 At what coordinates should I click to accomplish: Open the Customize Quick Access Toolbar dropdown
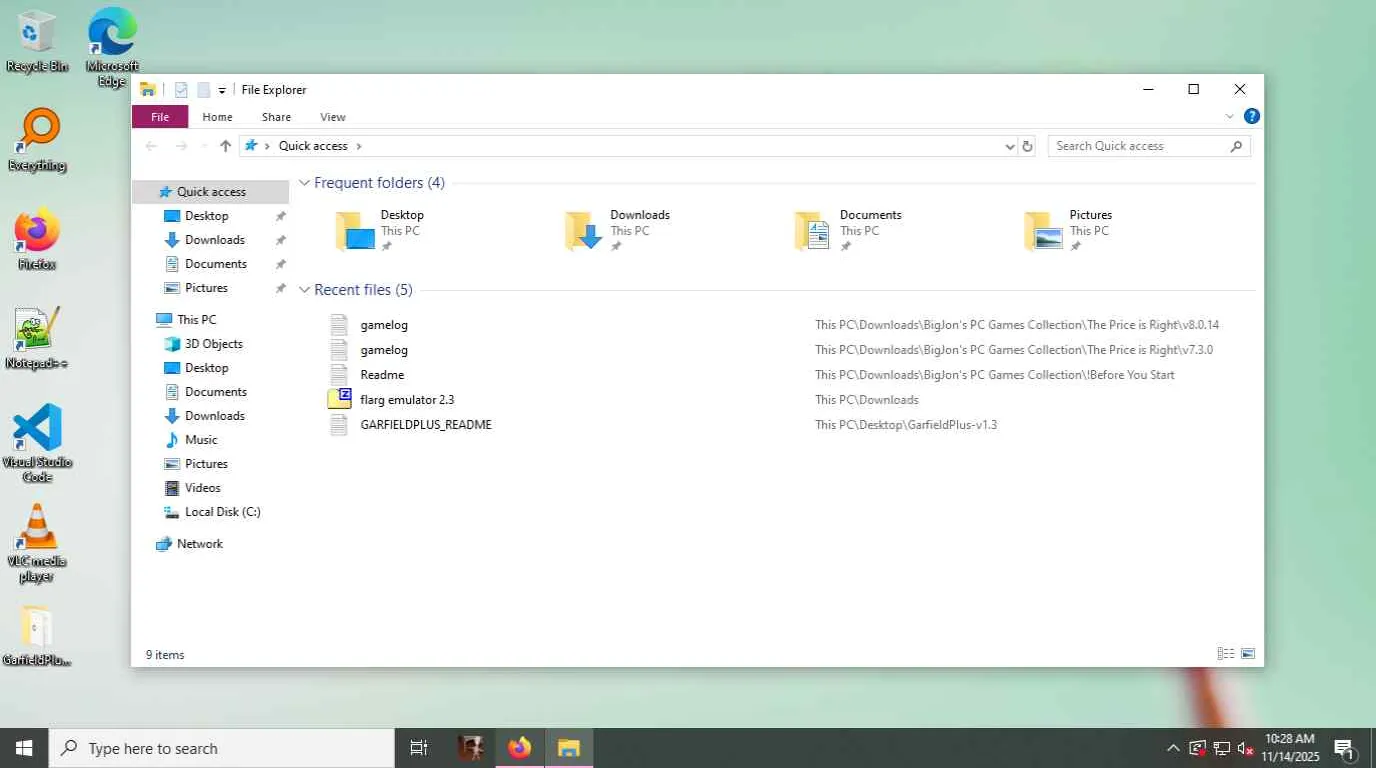(222, 90)
